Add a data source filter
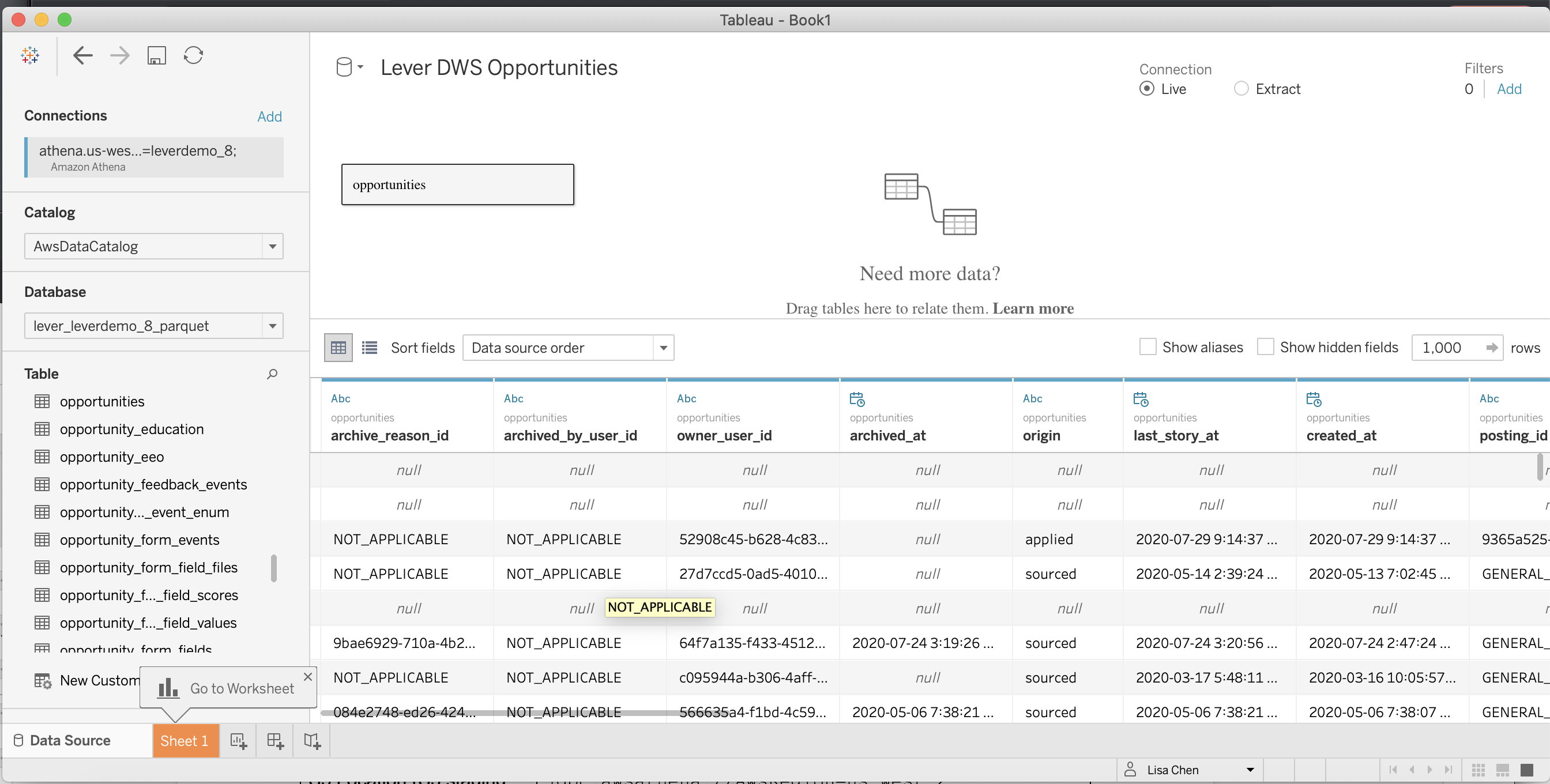The height and width of the screenshot is (784, 1550). point(1508,89)
